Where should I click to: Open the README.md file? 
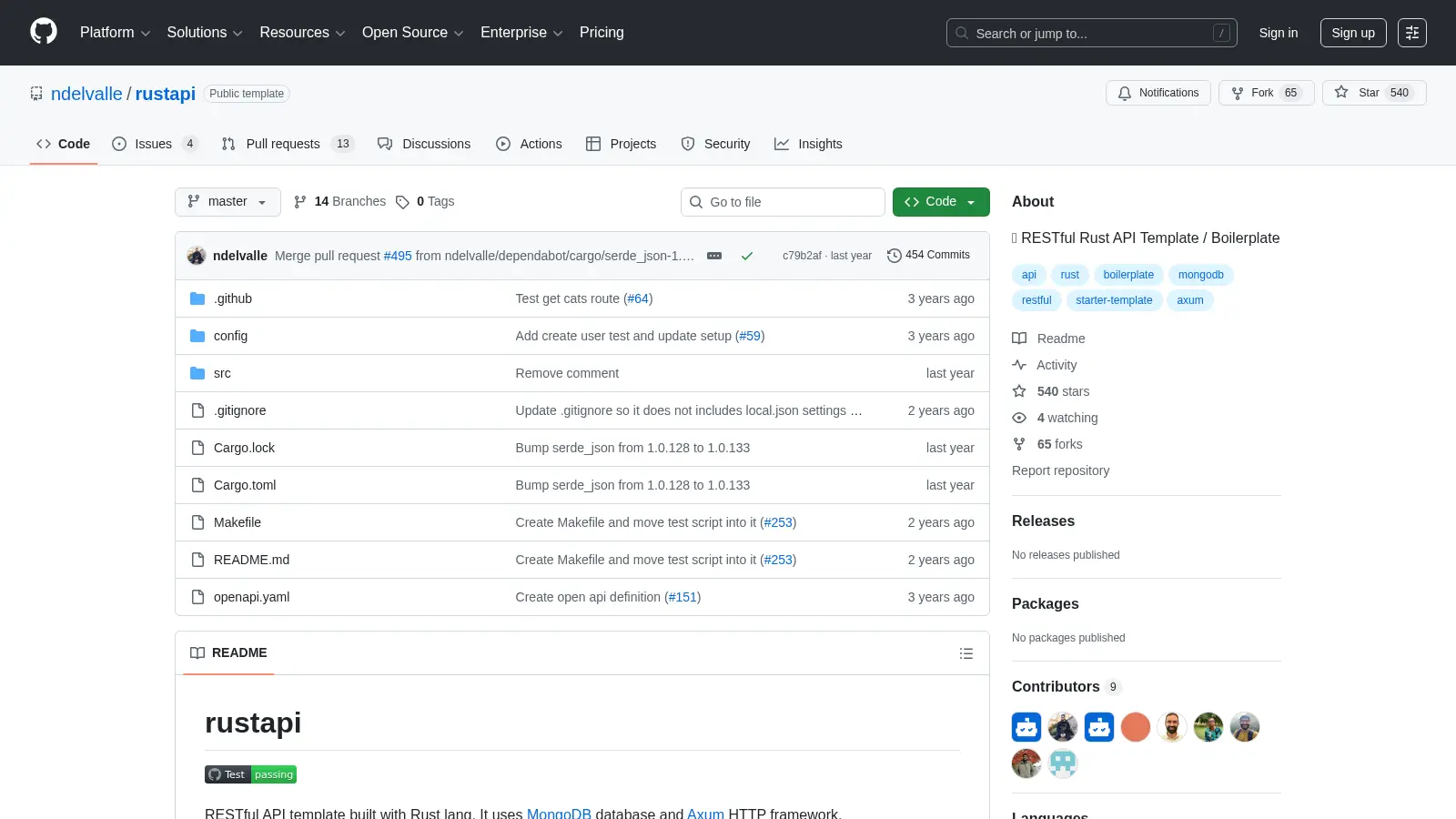[251, 560]
